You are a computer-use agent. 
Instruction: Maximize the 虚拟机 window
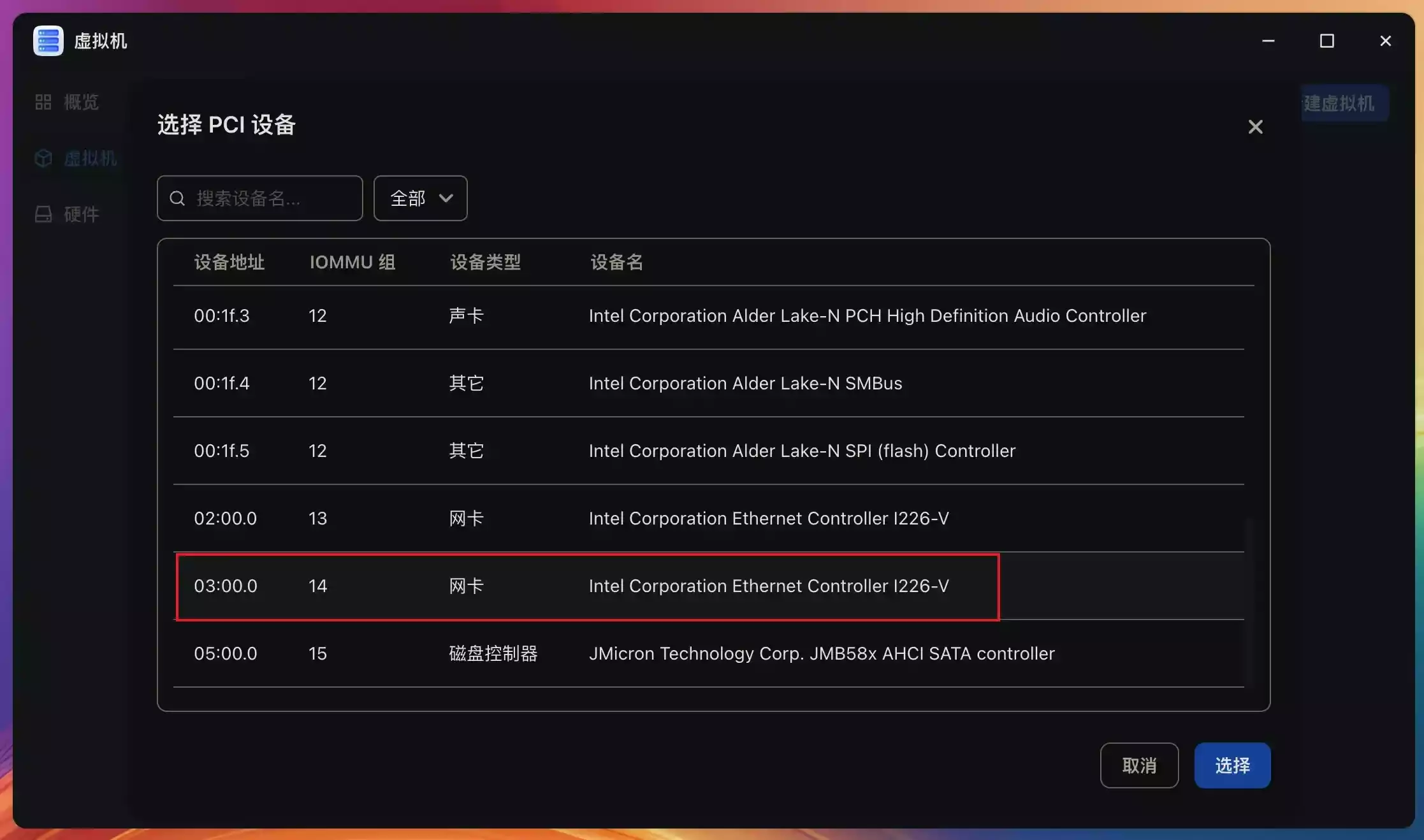pos(1326,41)
